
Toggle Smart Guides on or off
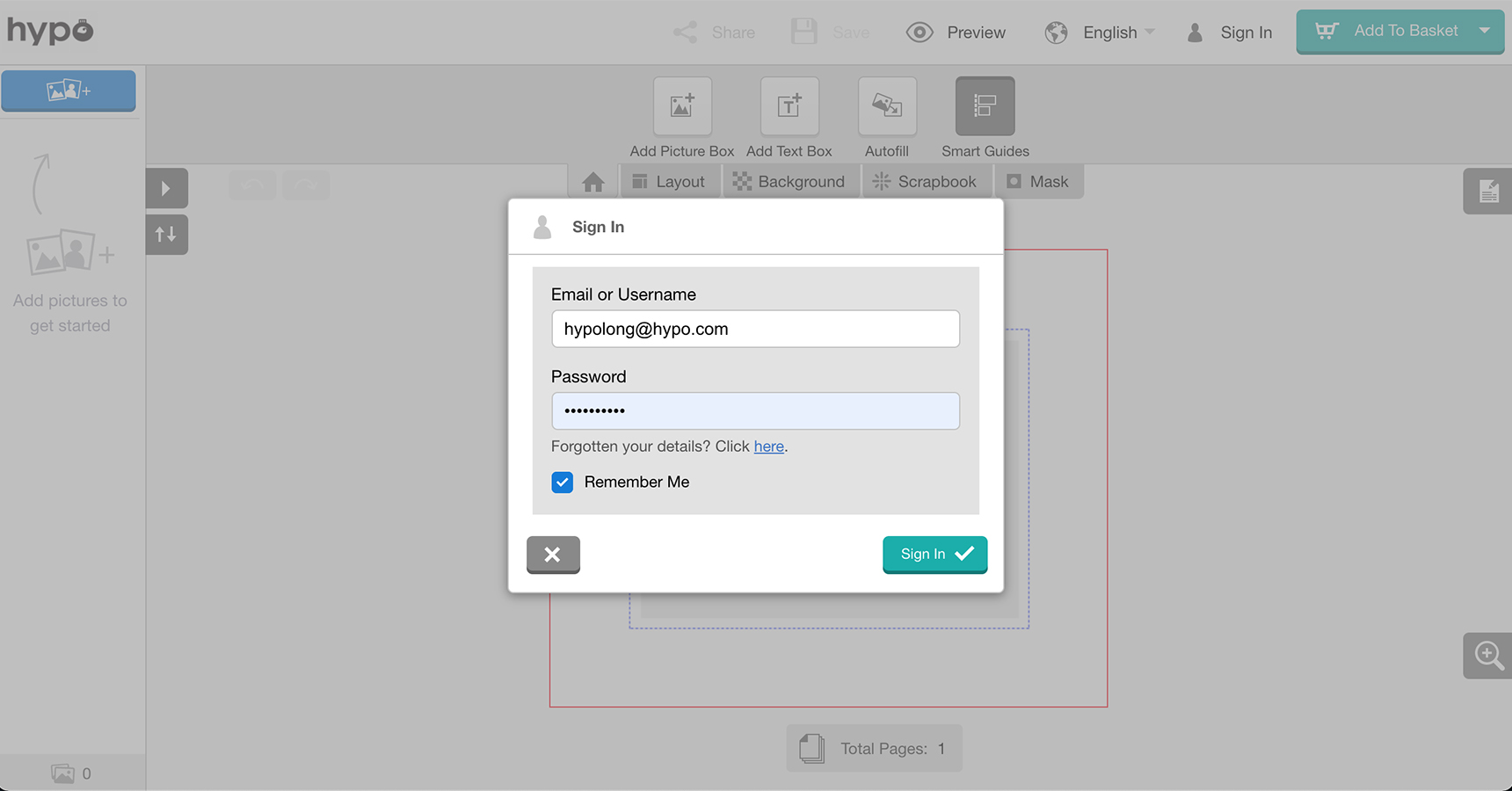point(985,106)
